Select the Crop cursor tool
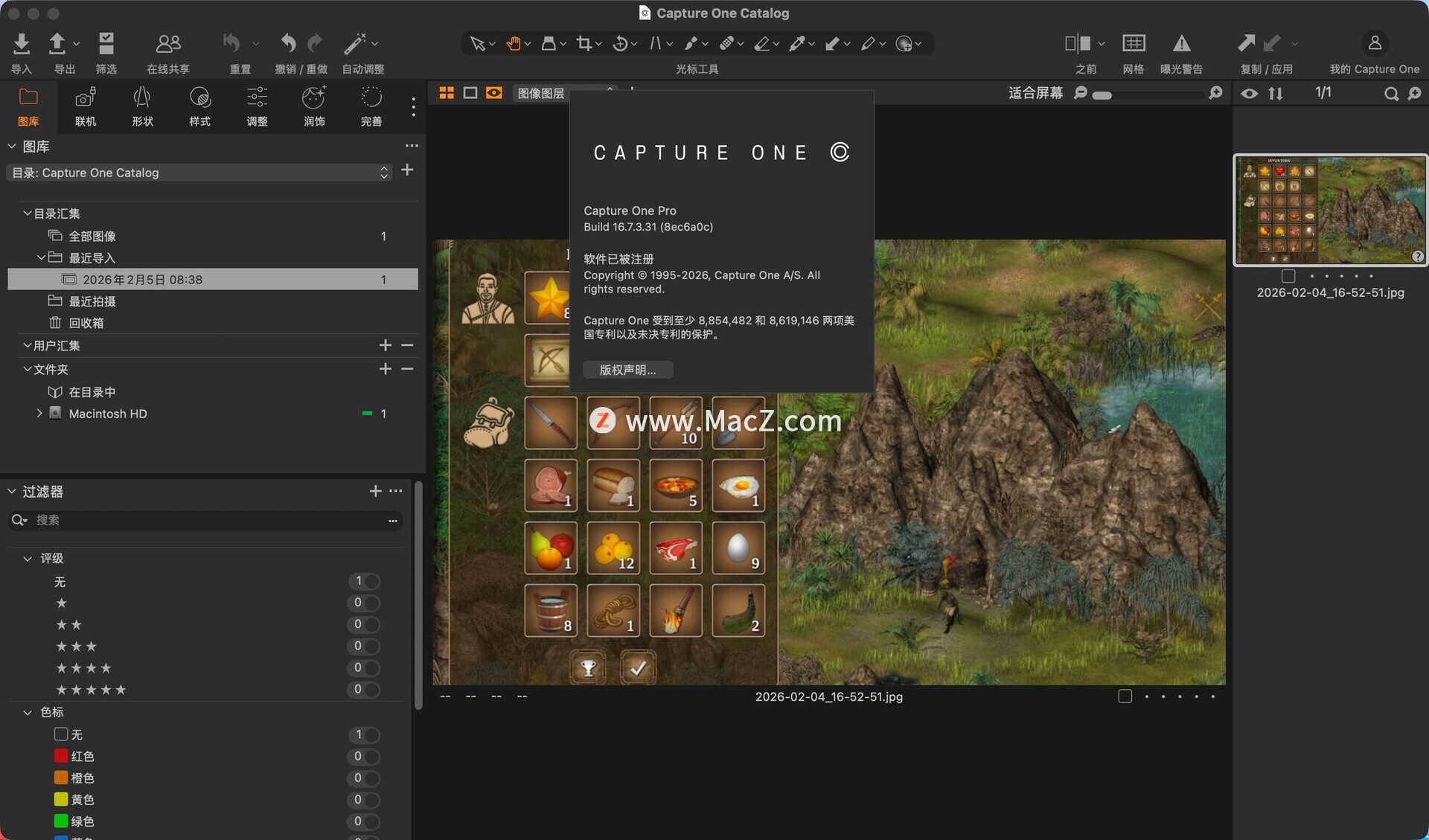Viewport: 1429px width, 840px height. coord(584,44)
